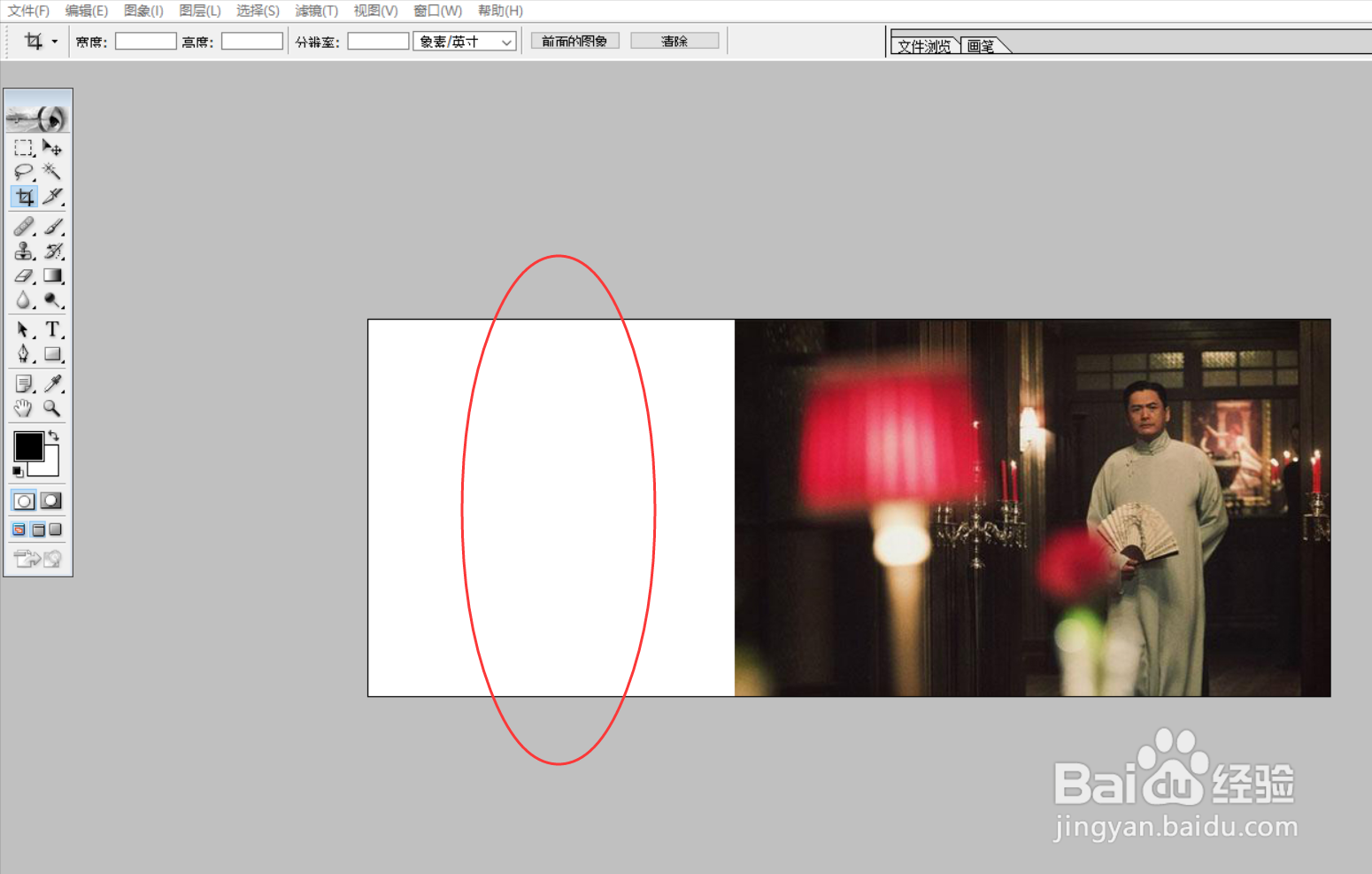This screenshot has width=1372, height=874.
Task: Click the 高度 input field
Action: [x=252, y=42]
